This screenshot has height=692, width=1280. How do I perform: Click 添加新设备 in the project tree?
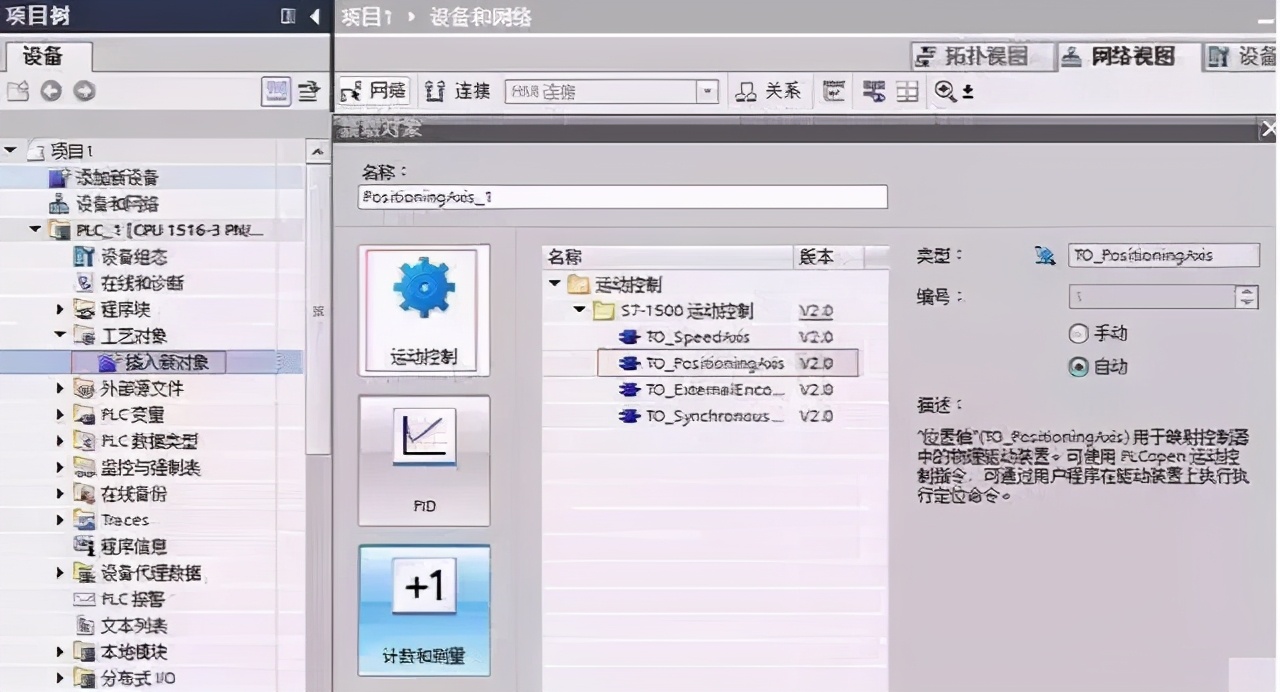coord(118,176)
